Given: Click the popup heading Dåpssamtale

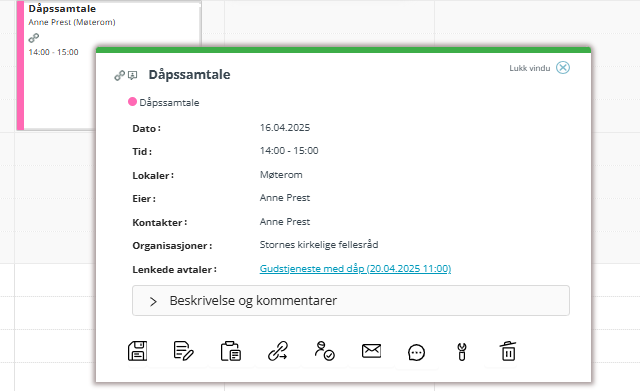Looking at the screenshot, I should [189, 75].
